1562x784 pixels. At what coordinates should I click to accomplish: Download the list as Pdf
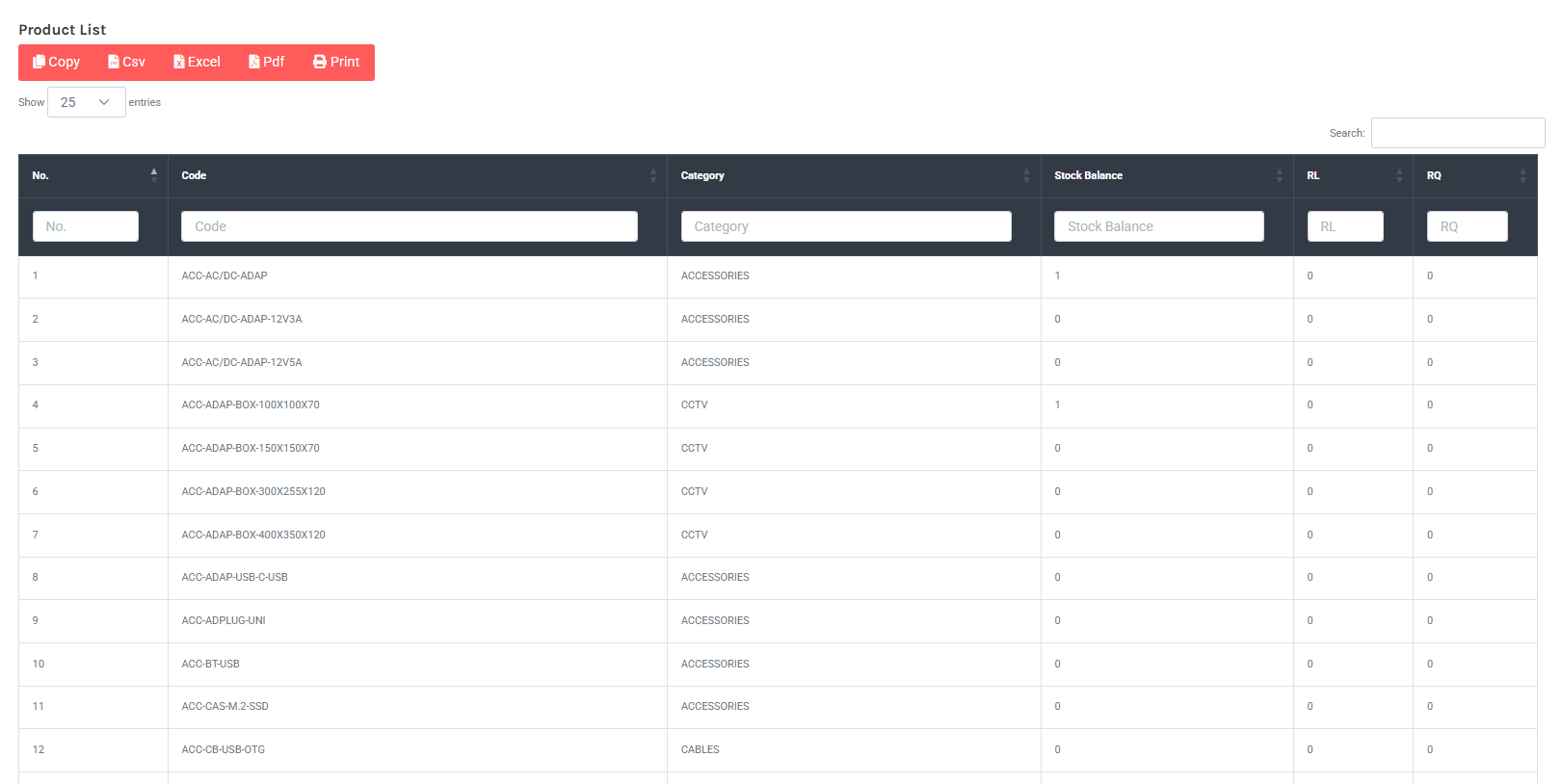[267, 62]
